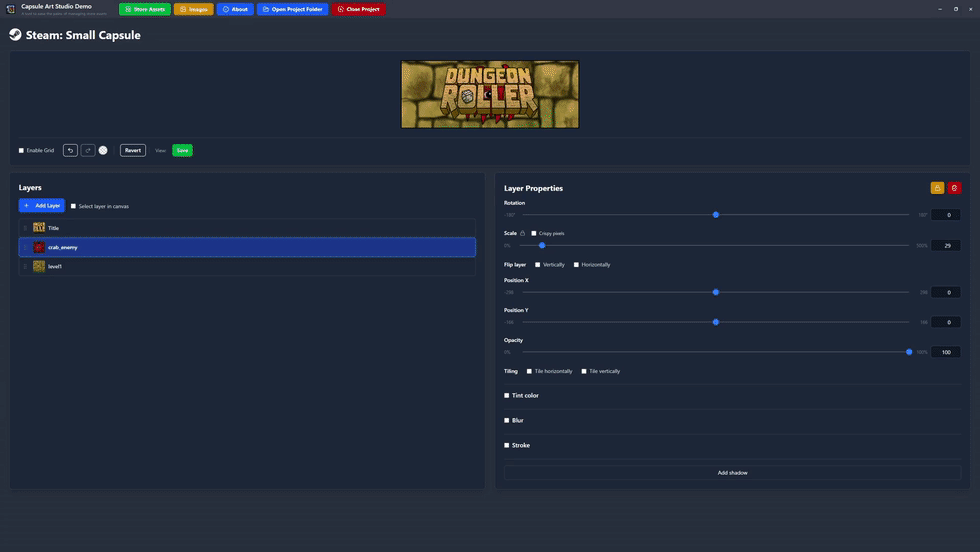
Task: Lock the layer with the orange padlock
Action: pyautogui.click(x=937, y=188)
